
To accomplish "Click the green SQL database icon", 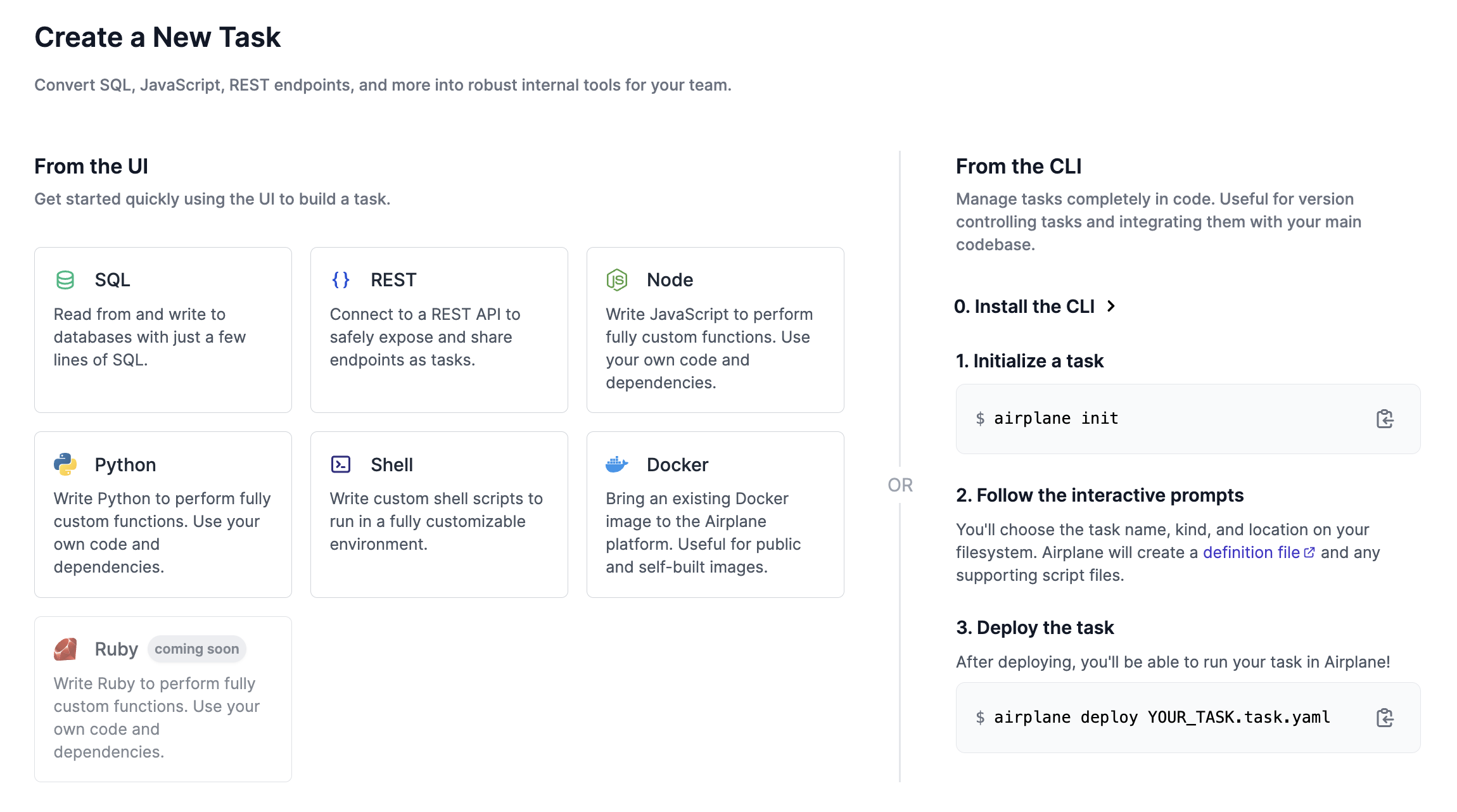I will click(x=65, y=280).
